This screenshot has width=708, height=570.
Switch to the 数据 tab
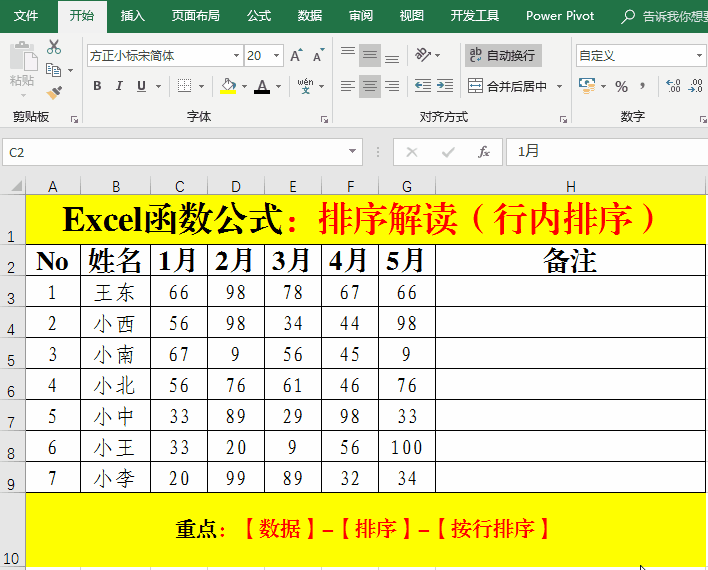coord(310,16)
